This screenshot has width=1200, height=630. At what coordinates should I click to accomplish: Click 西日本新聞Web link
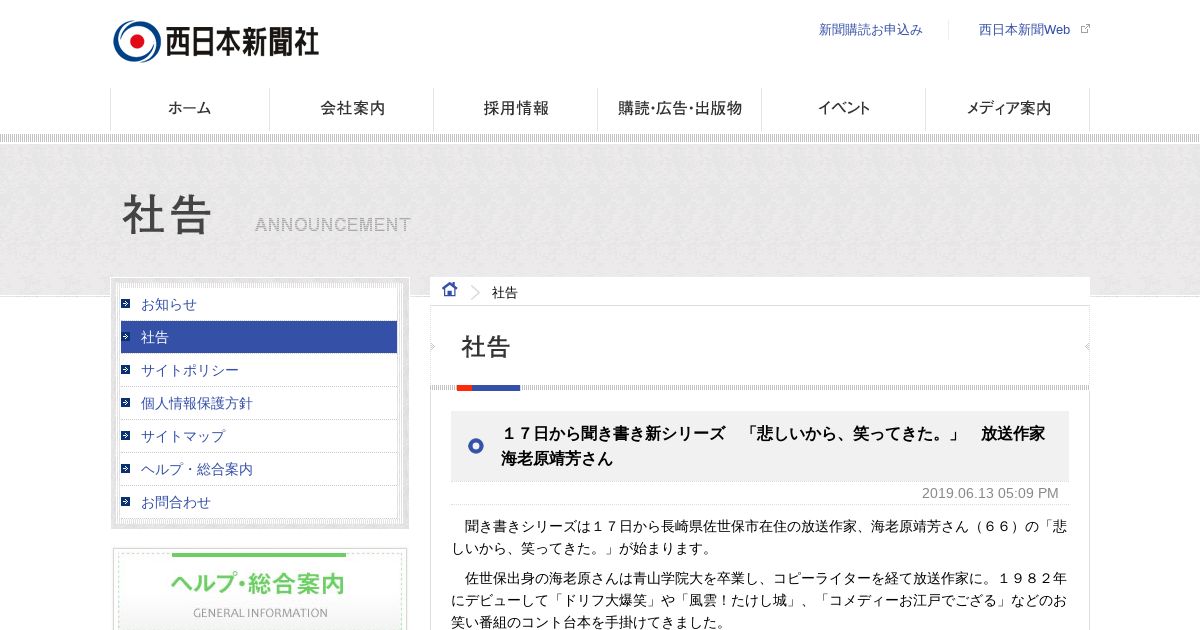click(1024, 30)
